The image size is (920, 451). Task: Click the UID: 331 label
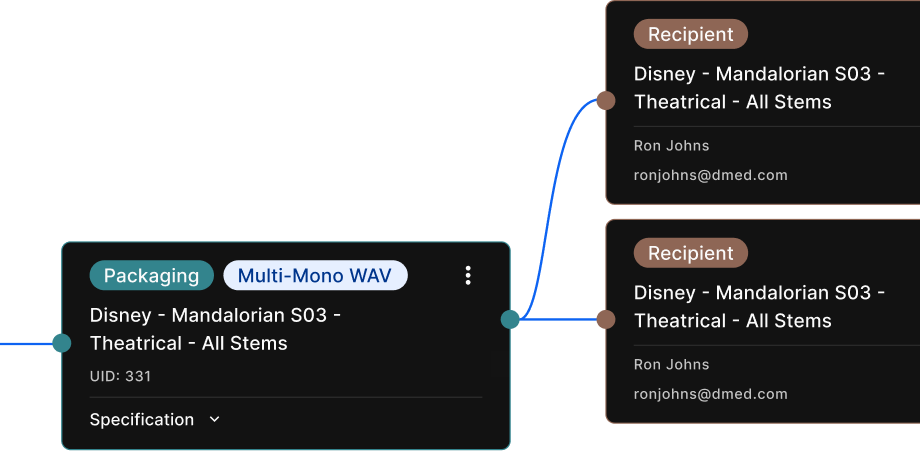click(x=120, y=376)
